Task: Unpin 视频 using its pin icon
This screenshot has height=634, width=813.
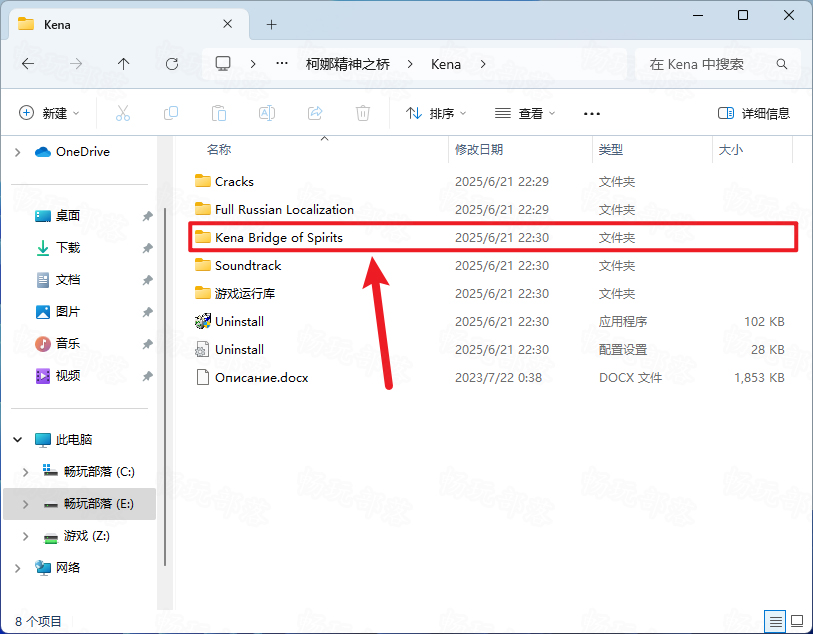Action: 148,376
